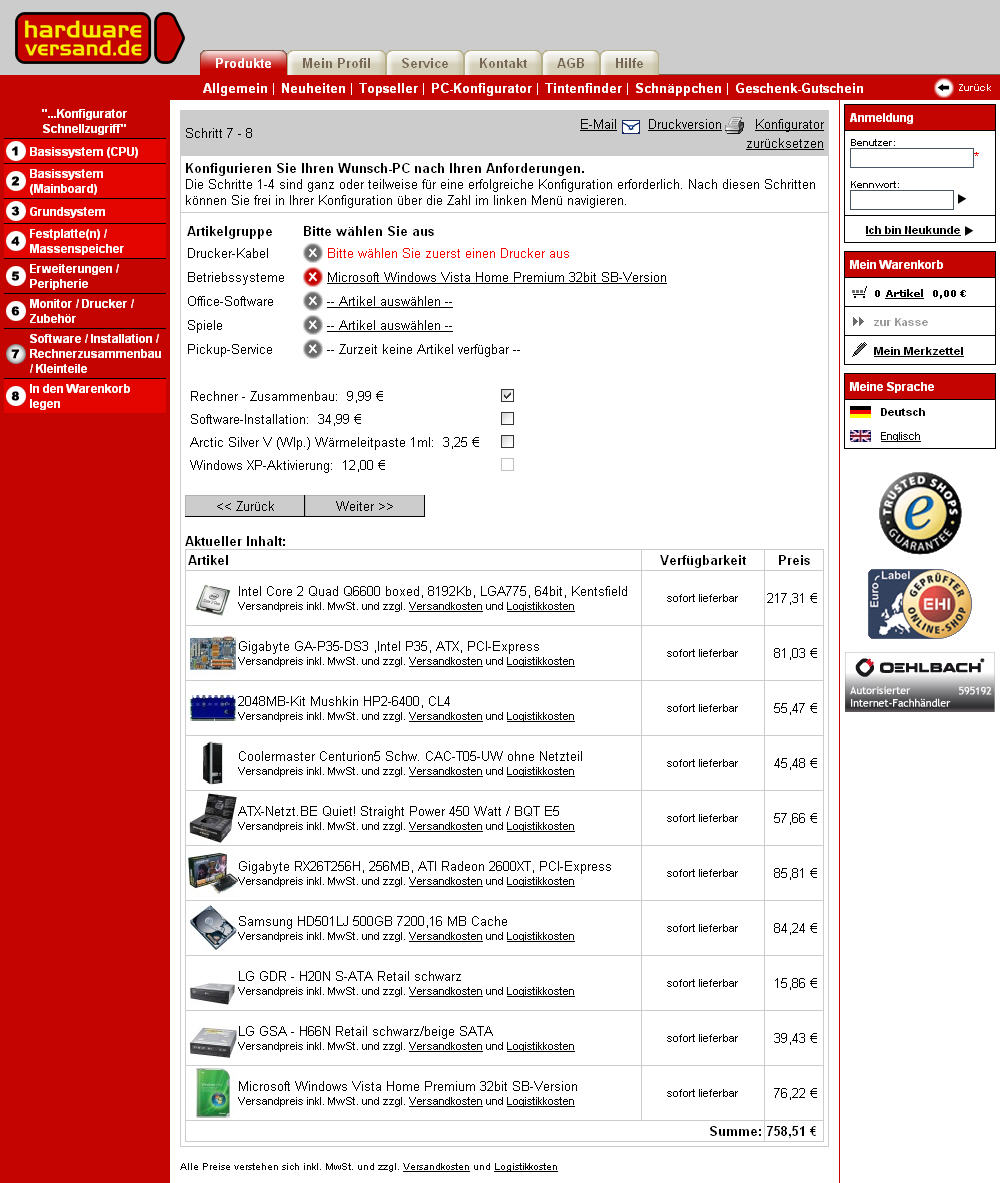Click step 8 circle In den Warenkorb
1000x1183 pixels.
[16, 396]
